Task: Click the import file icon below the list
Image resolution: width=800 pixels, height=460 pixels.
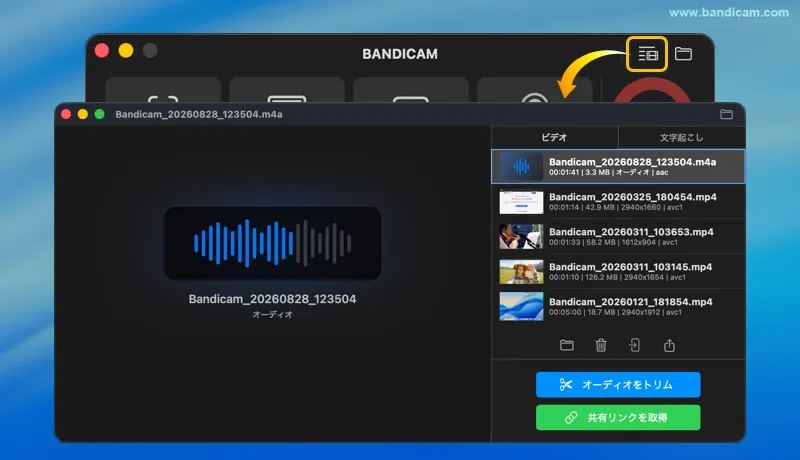Action: pyautogui.click(x=635, y=345)
